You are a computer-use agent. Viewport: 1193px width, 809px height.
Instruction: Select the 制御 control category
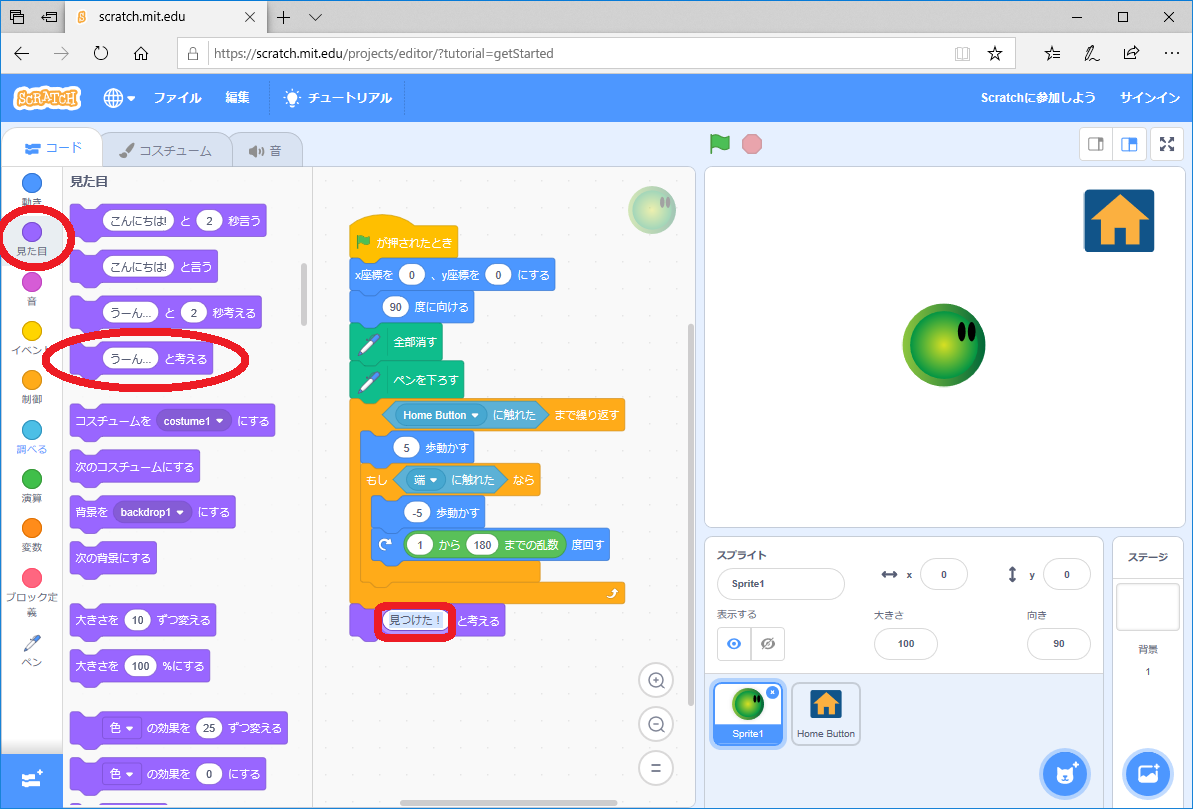click(32, 387)
